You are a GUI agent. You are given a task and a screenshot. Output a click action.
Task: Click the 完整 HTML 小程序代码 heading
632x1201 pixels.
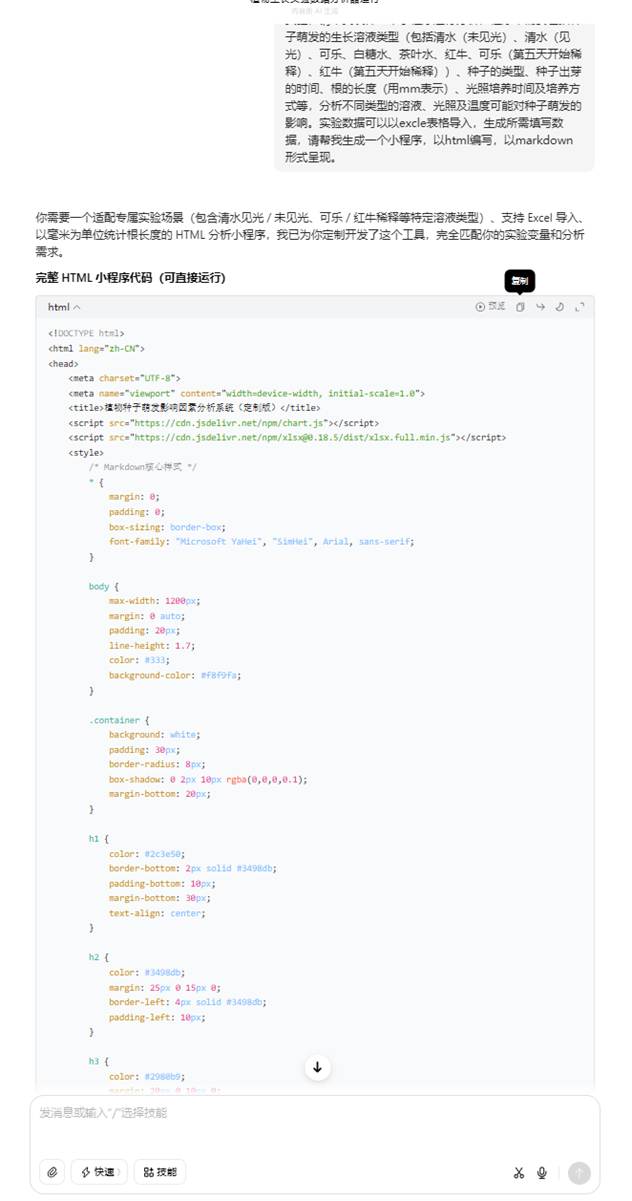coord(130,278)
